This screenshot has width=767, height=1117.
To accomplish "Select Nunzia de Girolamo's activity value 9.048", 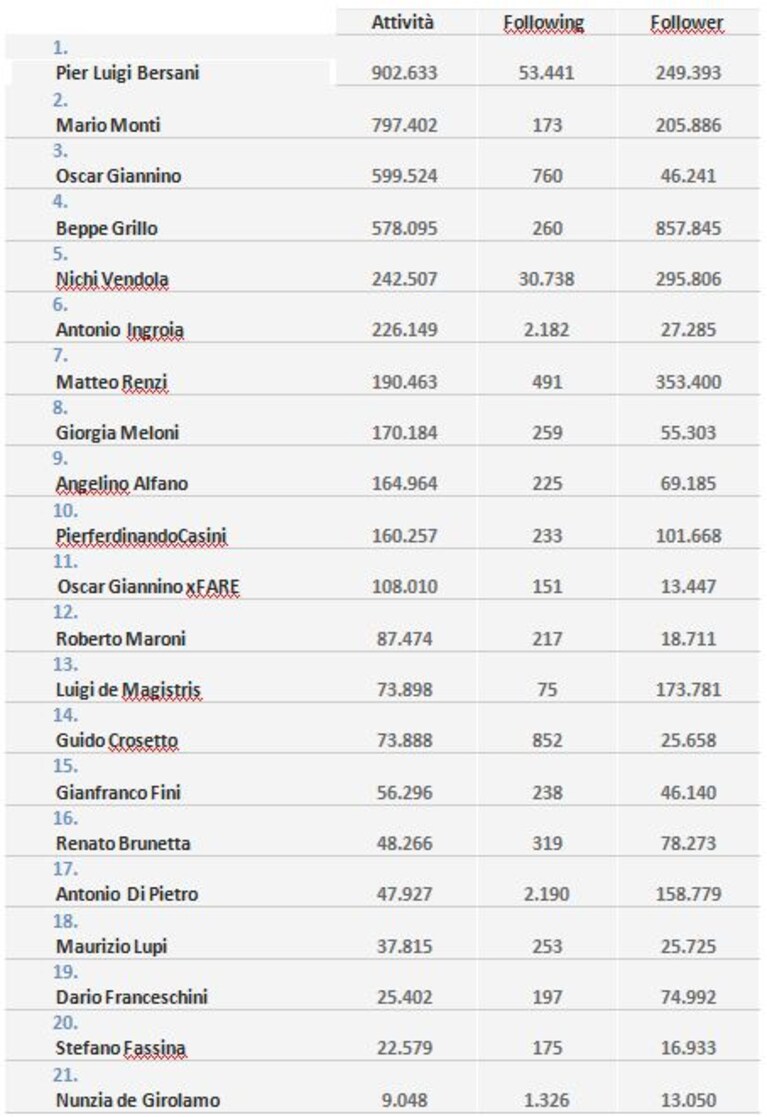I will coord(405,1101).
